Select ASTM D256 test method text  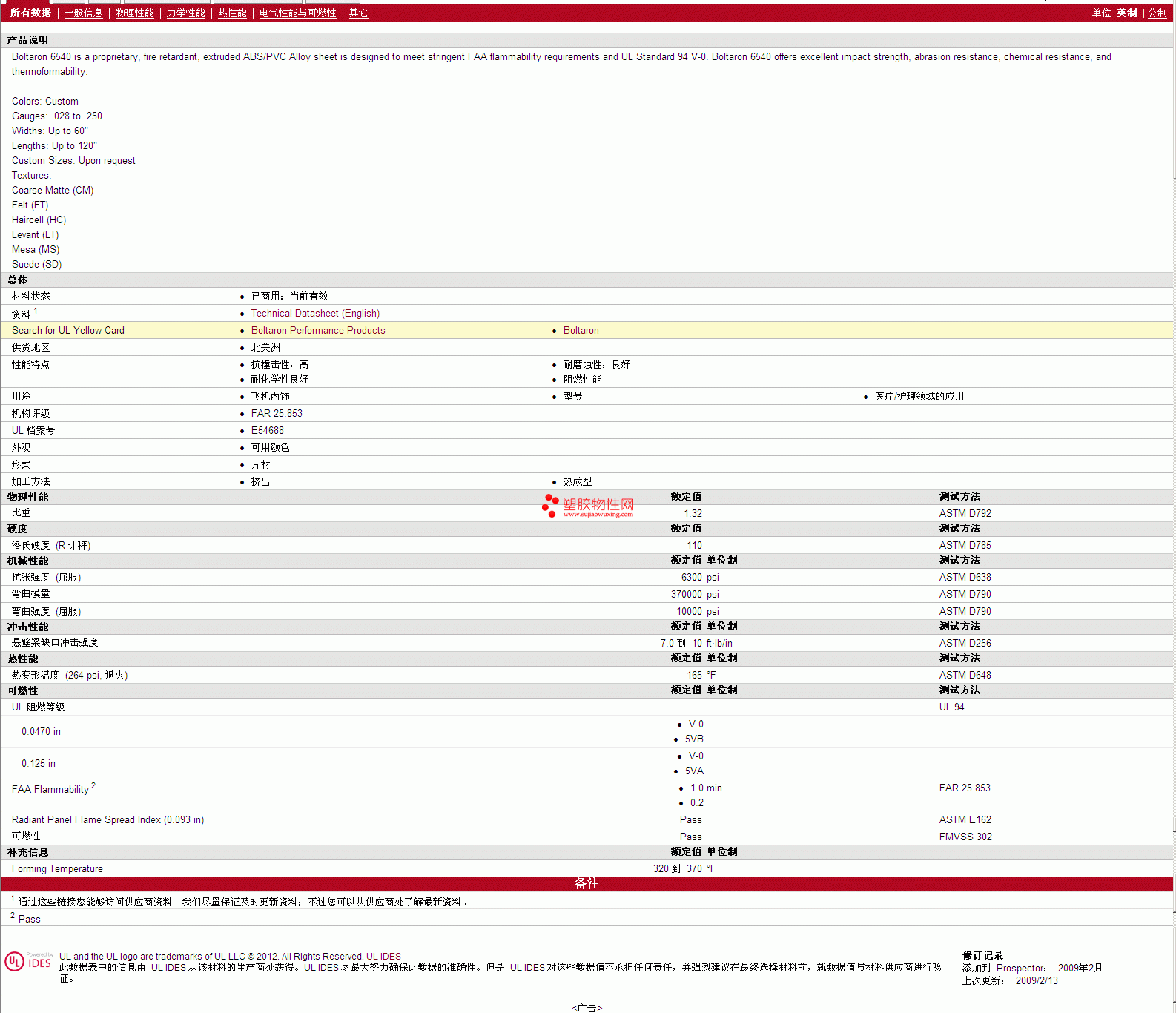tap(965, 644)
